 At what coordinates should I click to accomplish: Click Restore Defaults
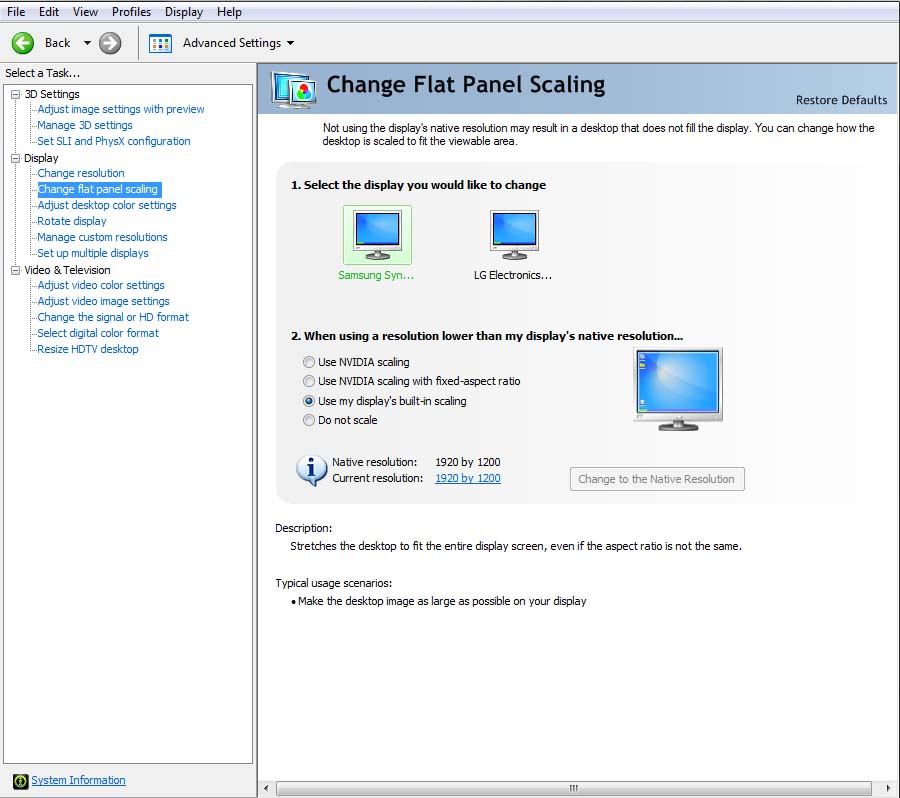[841, 100]
